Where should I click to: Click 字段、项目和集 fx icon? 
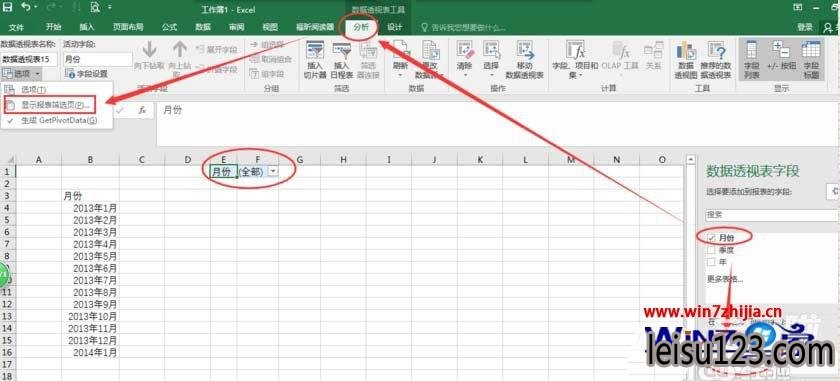[575, 50]
